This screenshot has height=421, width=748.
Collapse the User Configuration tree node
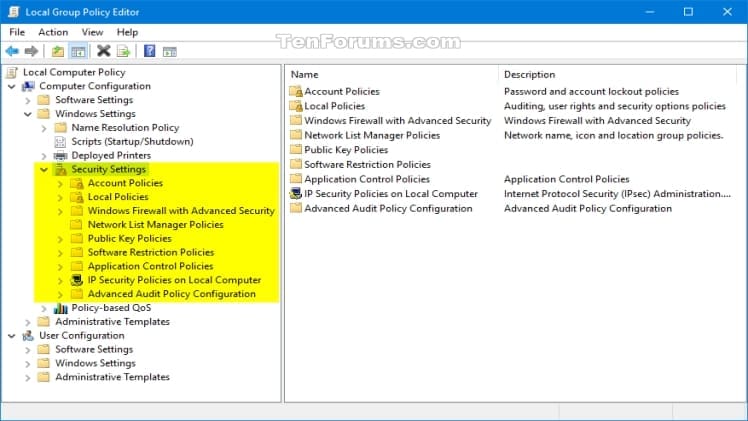(x=11, y=336)
